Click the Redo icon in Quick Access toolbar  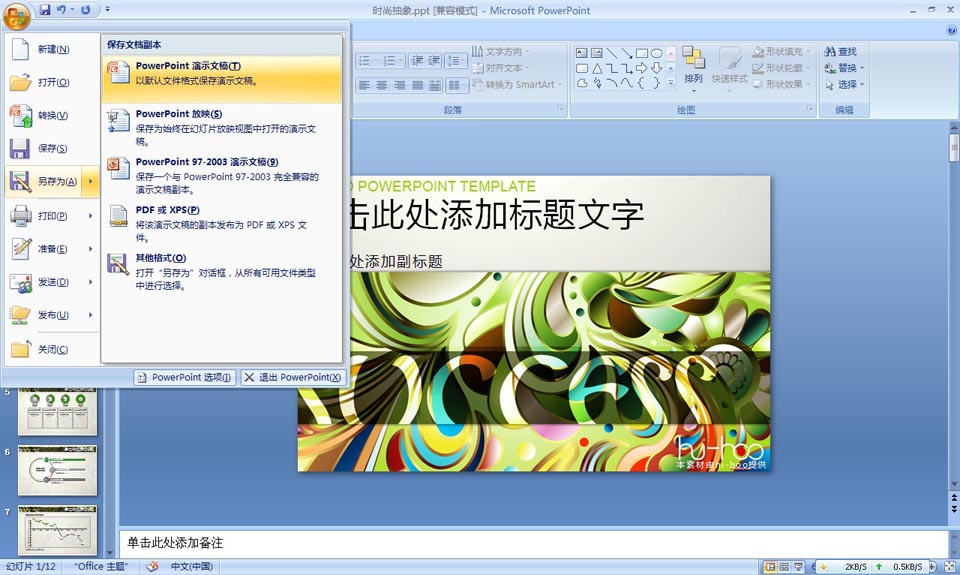click(x=86, y=10)
